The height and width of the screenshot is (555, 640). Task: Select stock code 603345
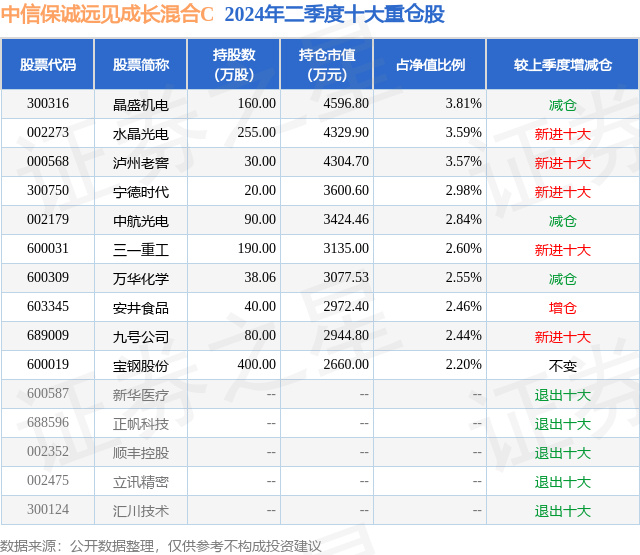(x=48, y=306)
